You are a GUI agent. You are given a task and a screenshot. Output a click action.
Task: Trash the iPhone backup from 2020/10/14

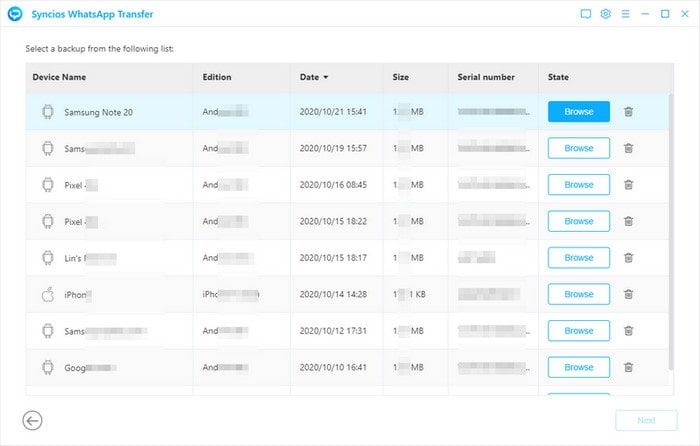(628, 294)
